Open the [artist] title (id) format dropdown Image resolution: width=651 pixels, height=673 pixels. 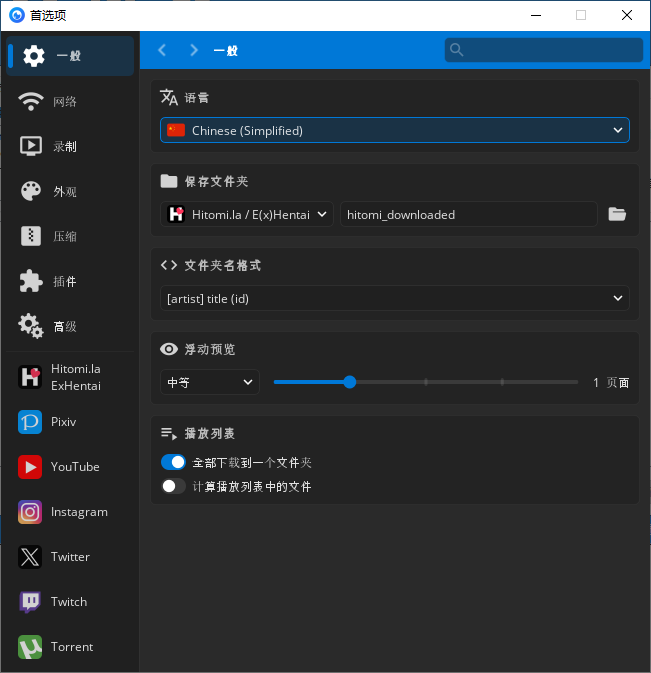(394, 298)
